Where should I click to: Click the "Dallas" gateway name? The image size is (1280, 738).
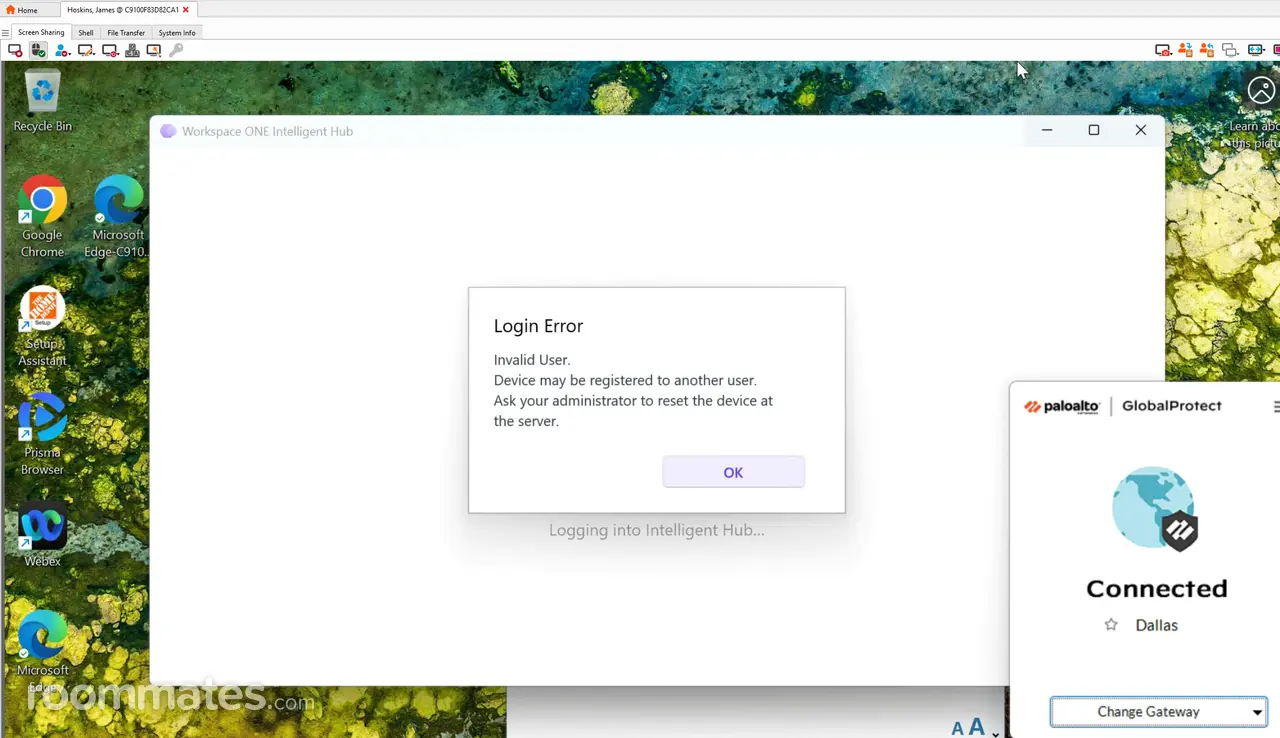(x=1157, y=625)
